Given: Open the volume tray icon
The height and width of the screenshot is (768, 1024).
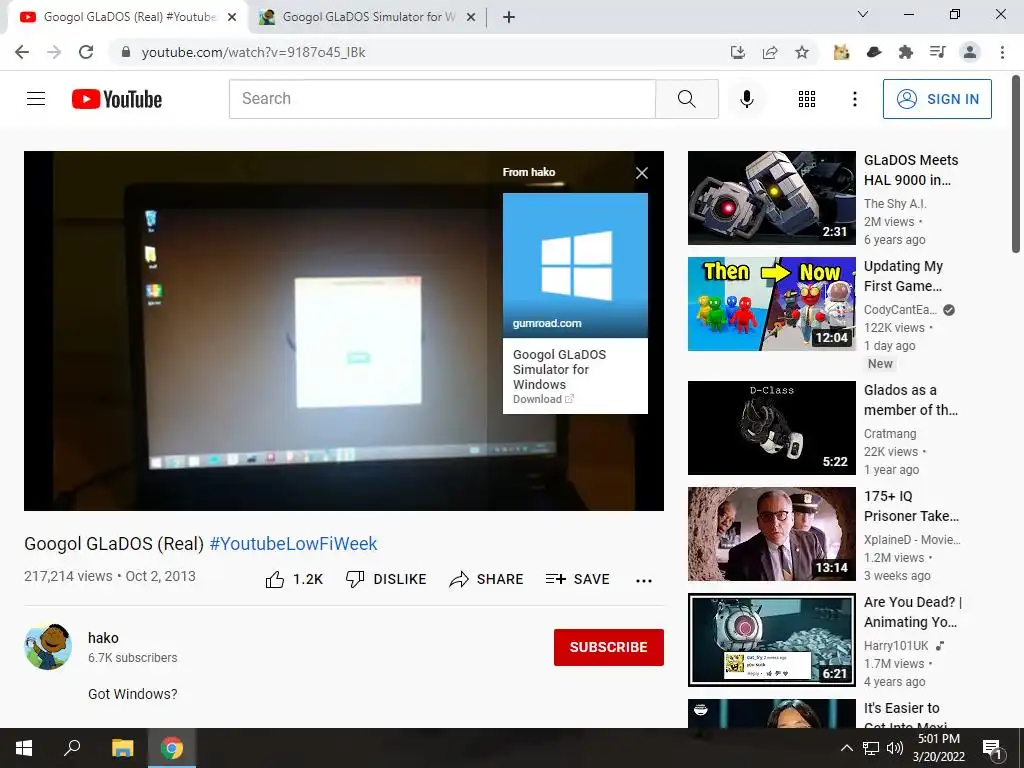Looking at the screenshot, I should (895, 748).
